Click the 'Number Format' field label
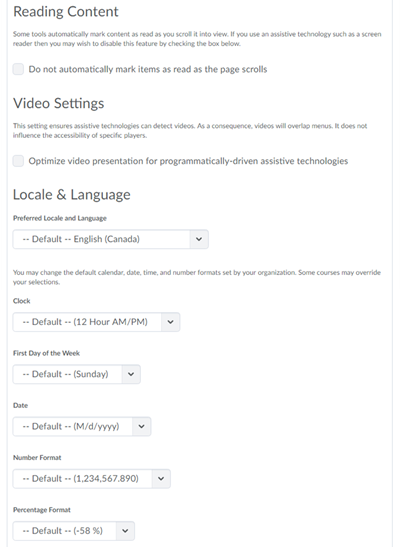This screenshot has width=400, height=547. (37, 458)
